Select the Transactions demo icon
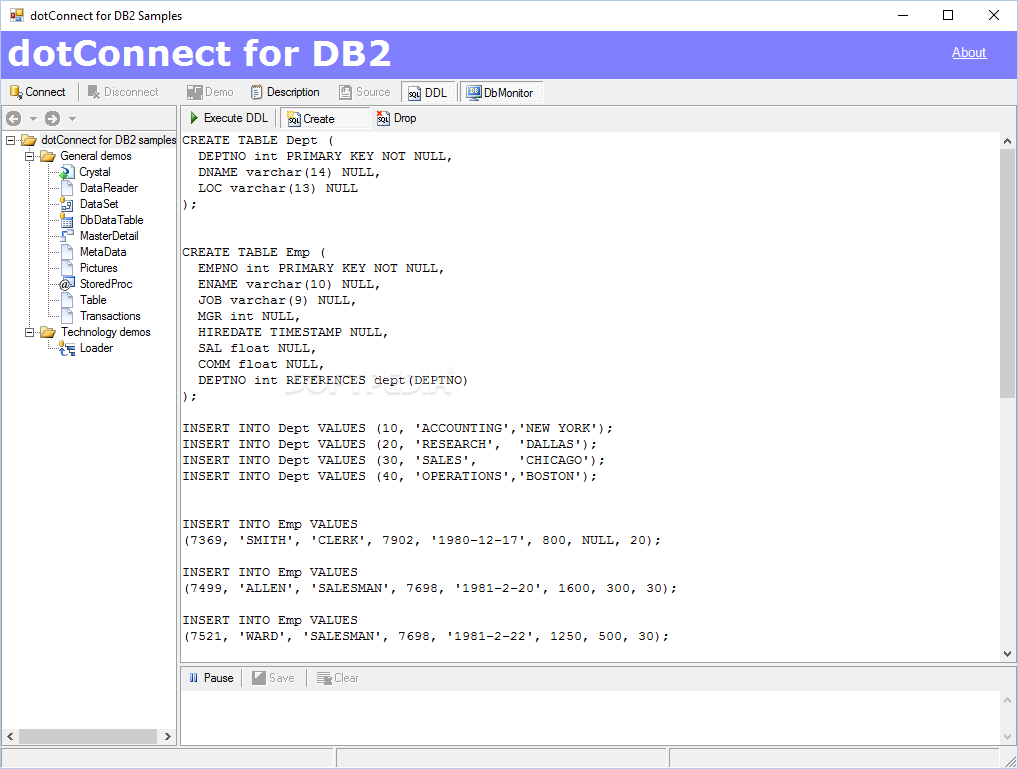Screen dimensions: 1018x769 [x=67, y=316]
